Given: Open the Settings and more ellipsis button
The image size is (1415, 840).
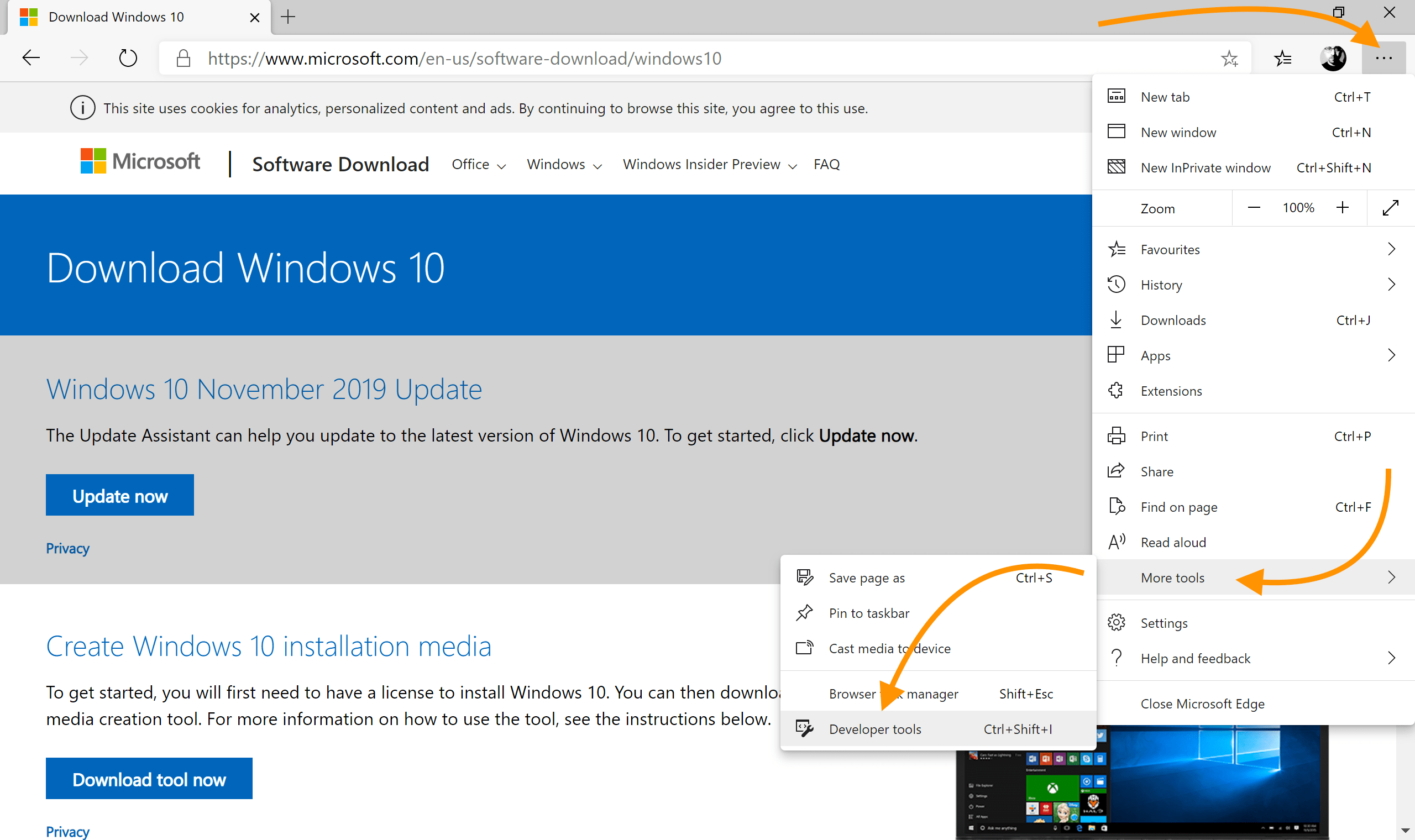Looking at the screenshot, I should [1383, 57].
